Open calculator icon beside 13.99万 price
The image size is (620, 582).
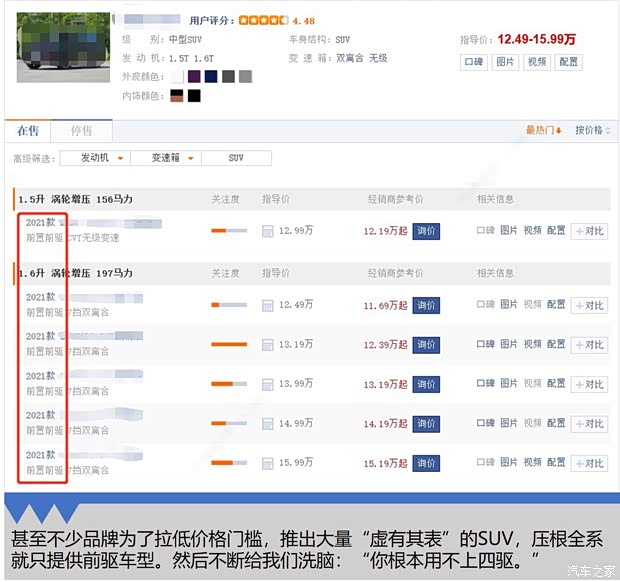[x=268, y=384]
